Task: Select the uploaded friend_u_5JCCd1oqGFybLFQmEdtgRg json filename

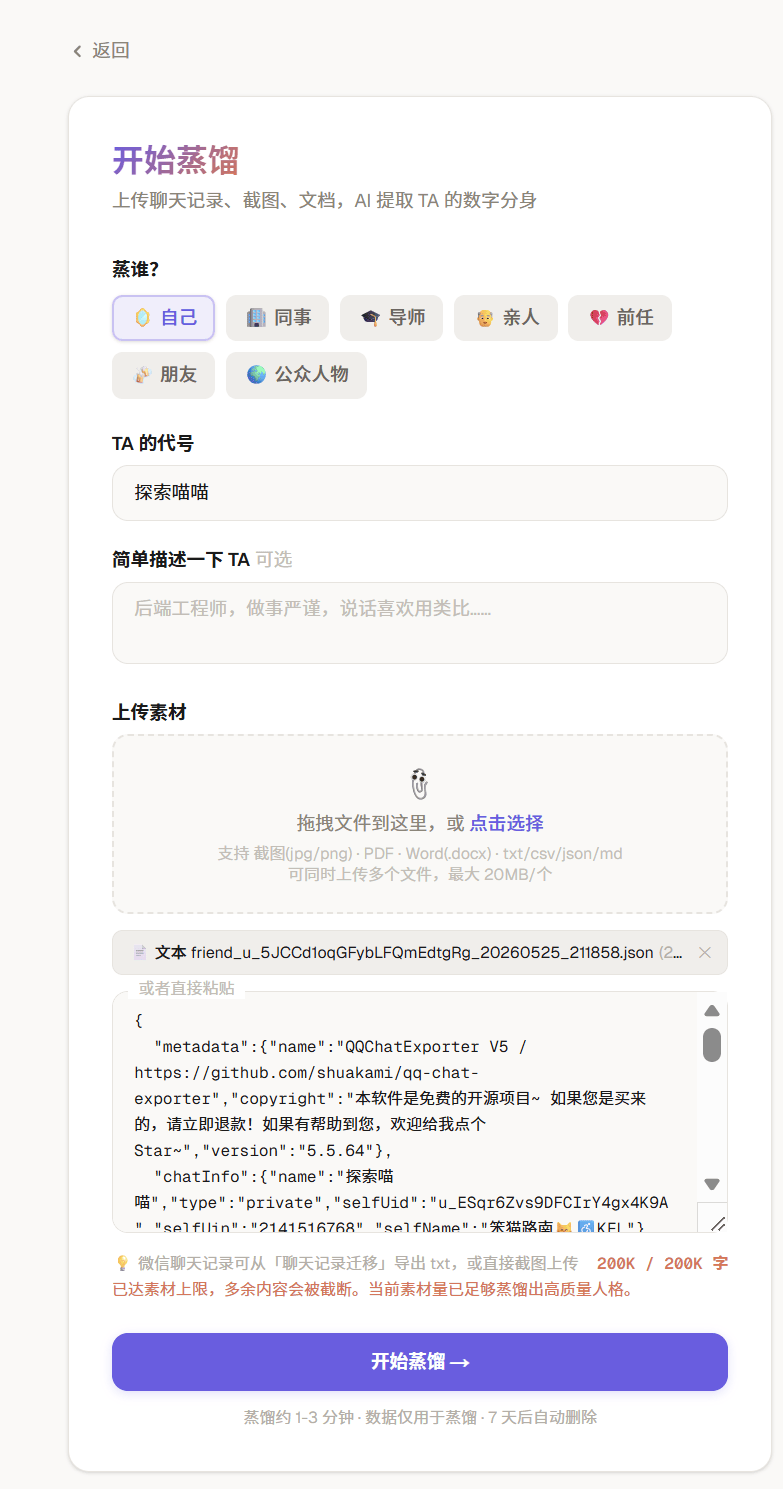Action: [422, 953]
